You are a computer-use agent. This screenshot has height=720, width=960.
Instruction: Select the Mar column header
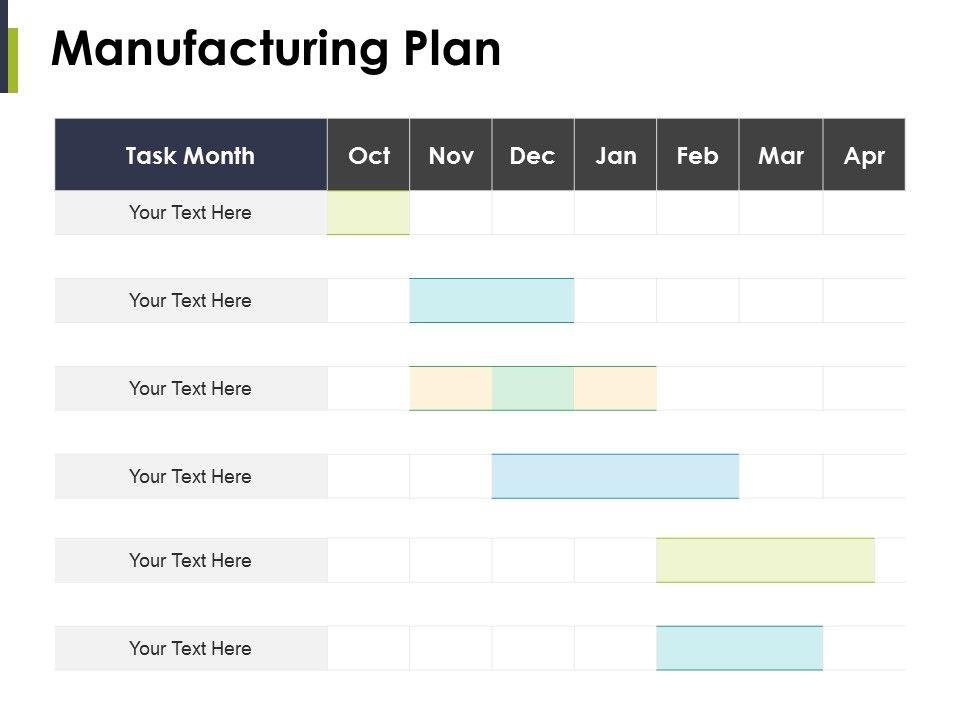coord(781,155)
